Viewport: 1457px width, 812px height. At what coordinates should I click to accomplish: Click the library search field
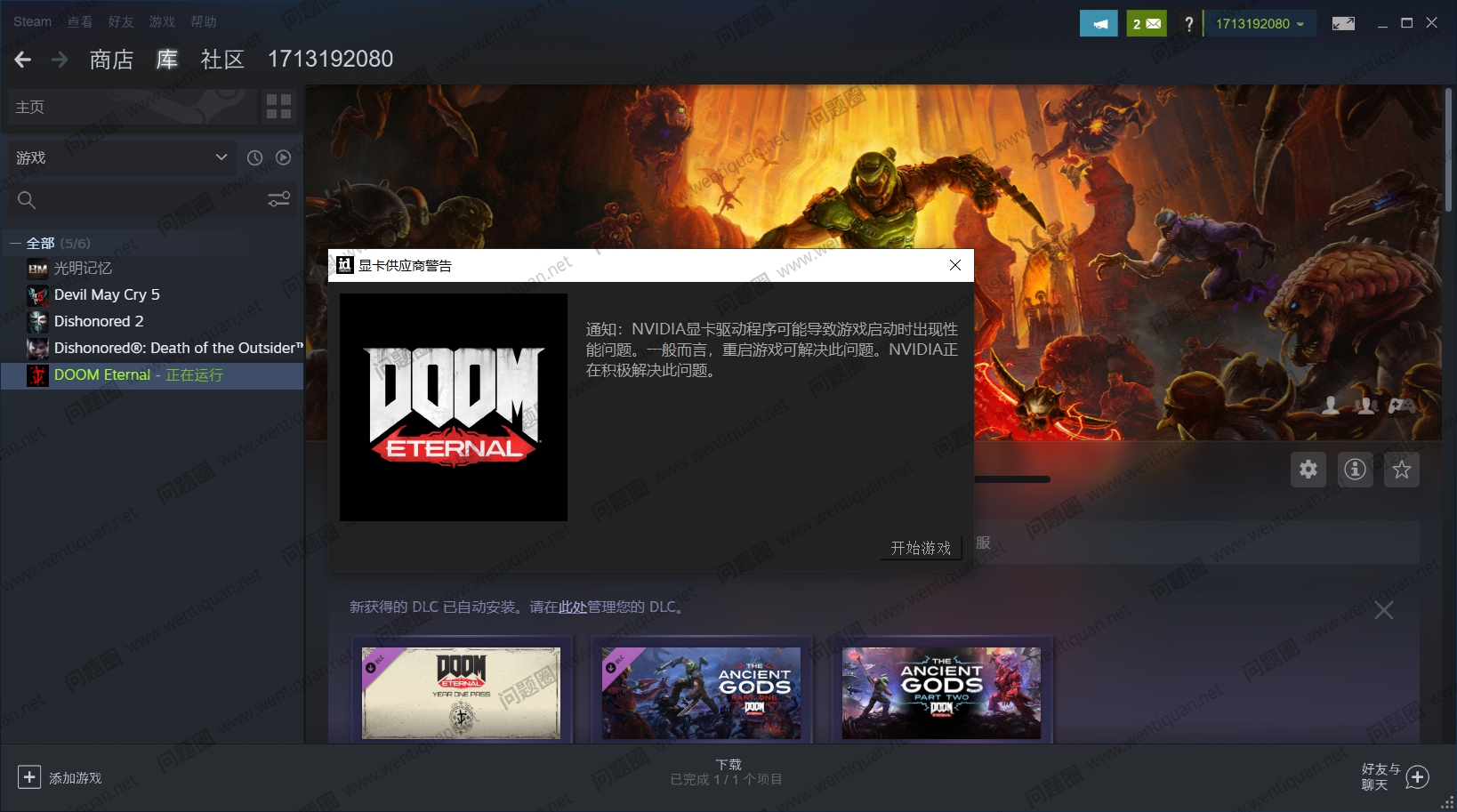142,200
